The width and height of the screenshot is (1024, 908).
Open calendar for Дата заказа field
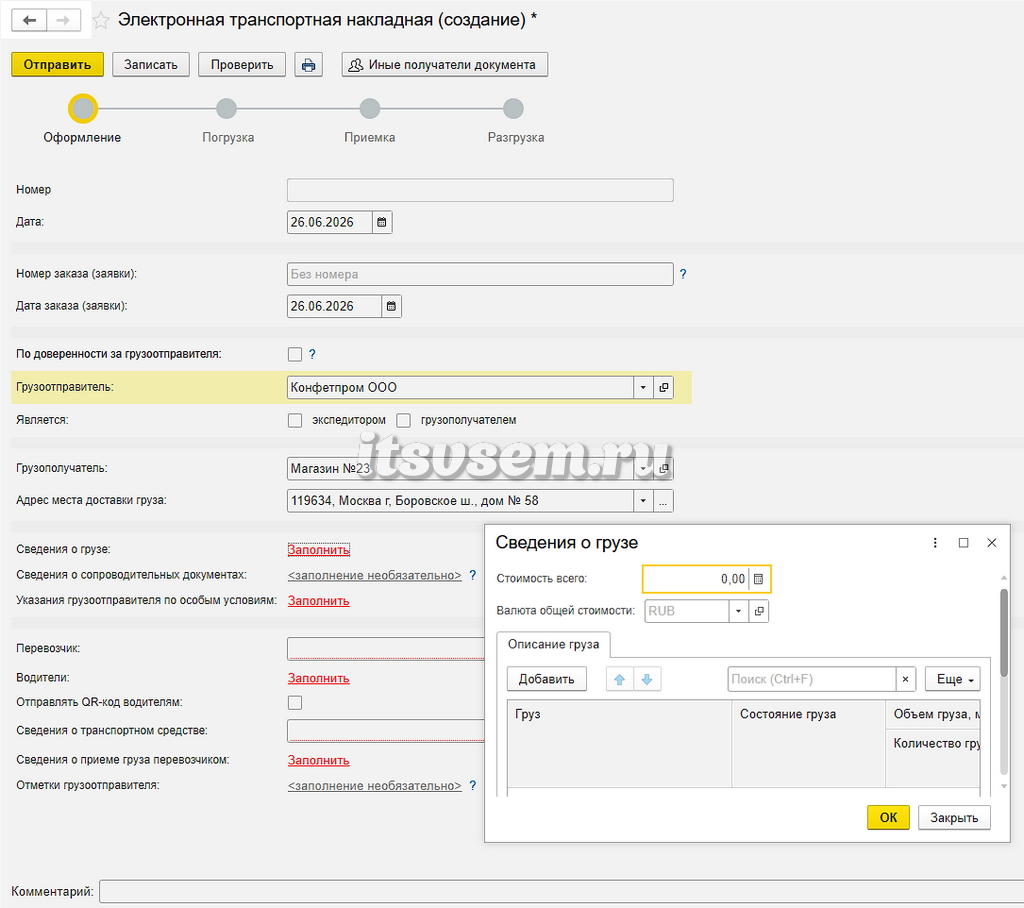[391, 306]
